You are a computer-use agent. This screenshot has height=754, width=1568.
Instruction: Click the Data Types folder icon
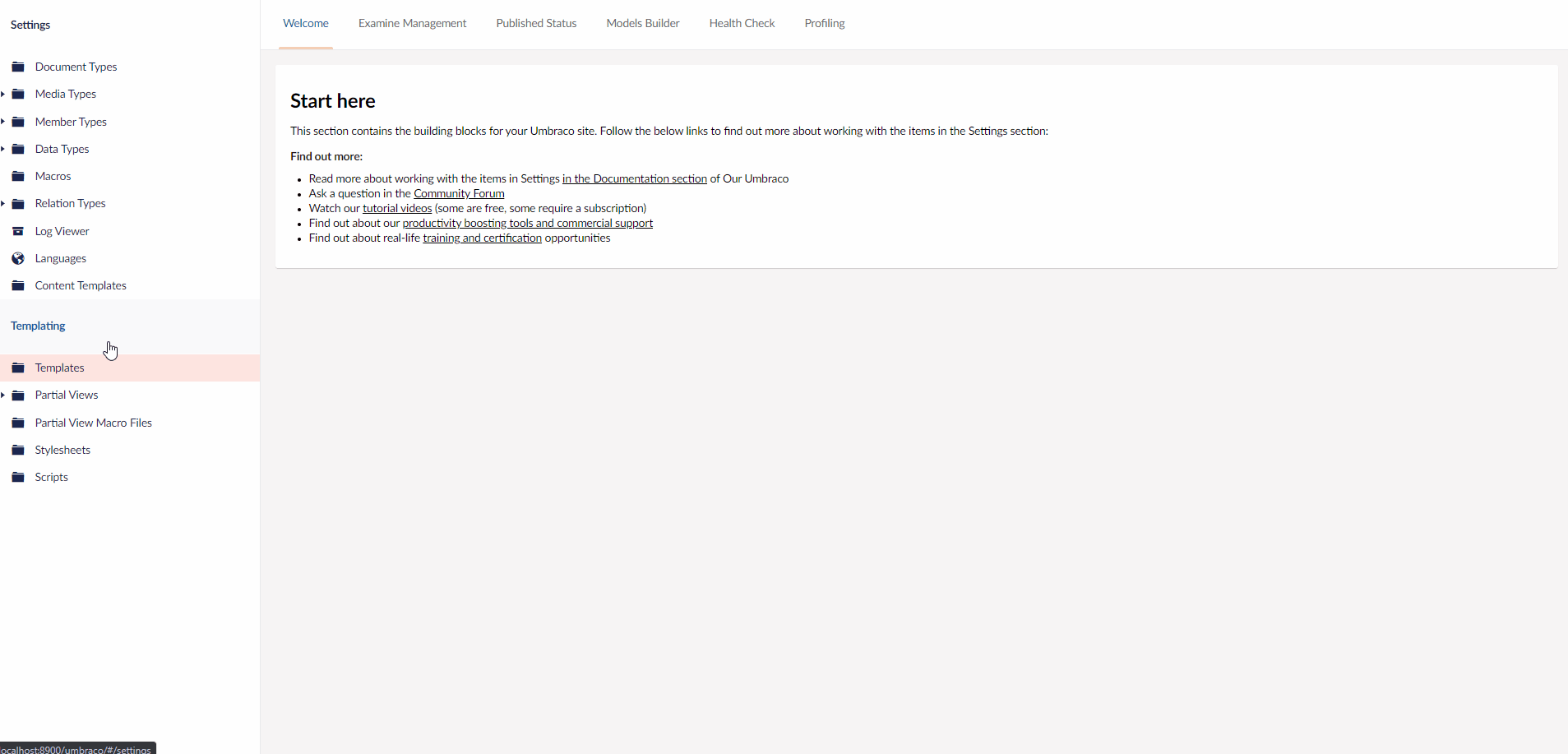[x=19, y=149]
